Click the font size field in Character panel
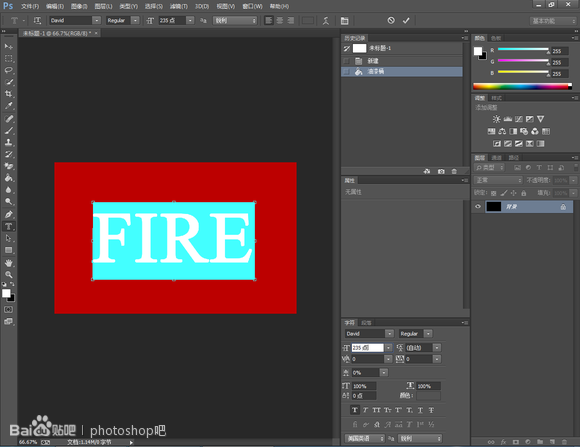This screenshot has width=580, height=447. (367, 348)
